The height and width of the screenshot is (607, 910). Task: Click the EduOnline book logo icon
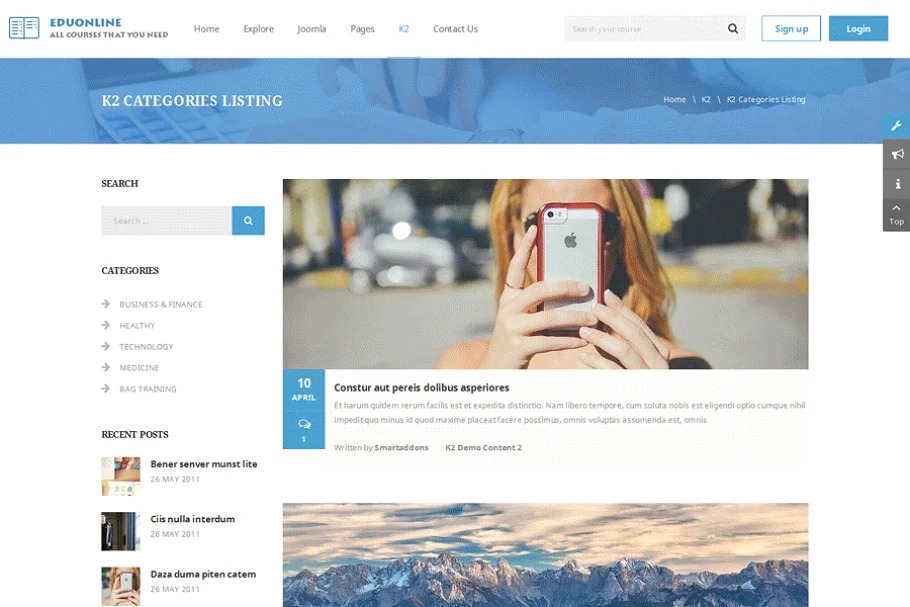point(24,28)
